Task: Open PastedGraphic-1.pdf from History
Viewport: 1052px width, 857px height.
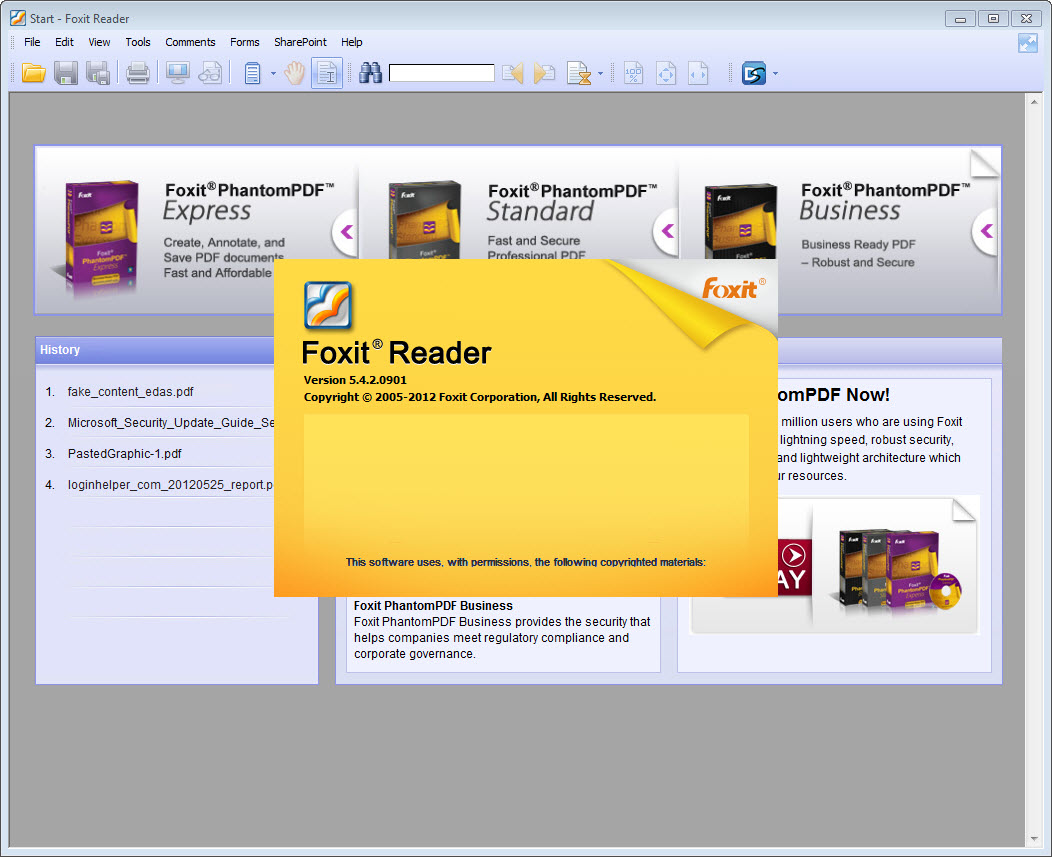Action: point(124,453)
